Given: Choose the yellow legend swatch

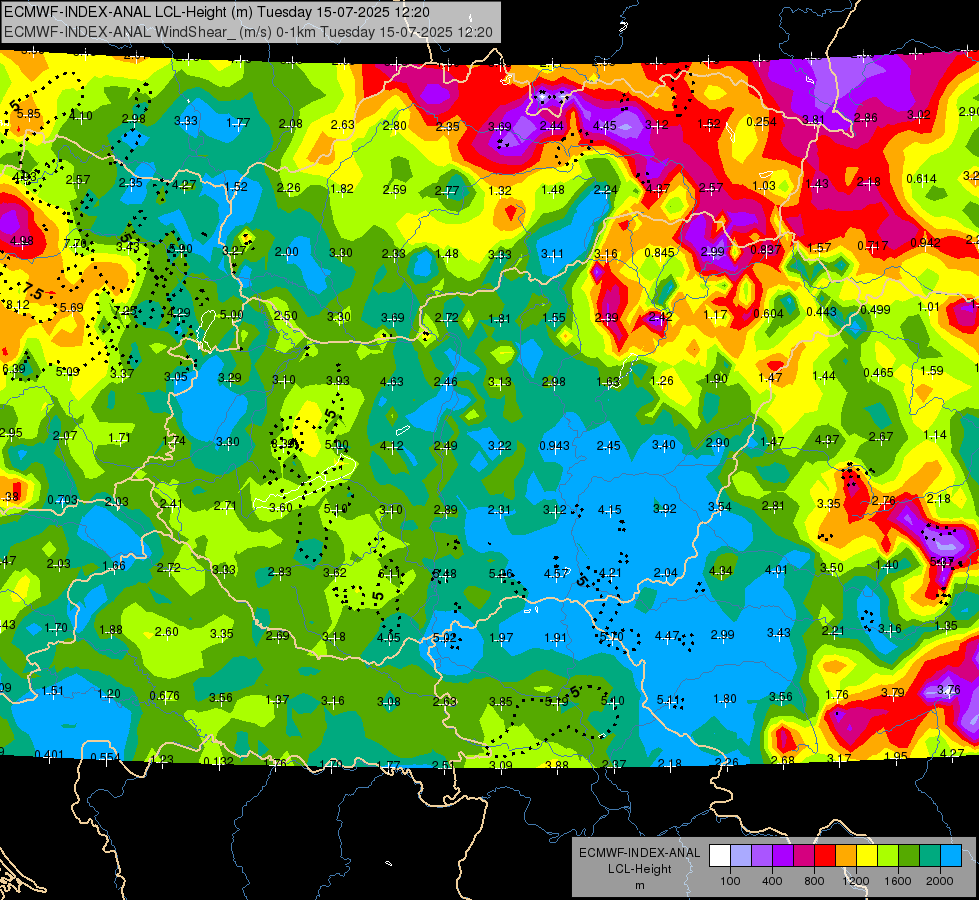Looking at the screenshot, I should [867, 856].
